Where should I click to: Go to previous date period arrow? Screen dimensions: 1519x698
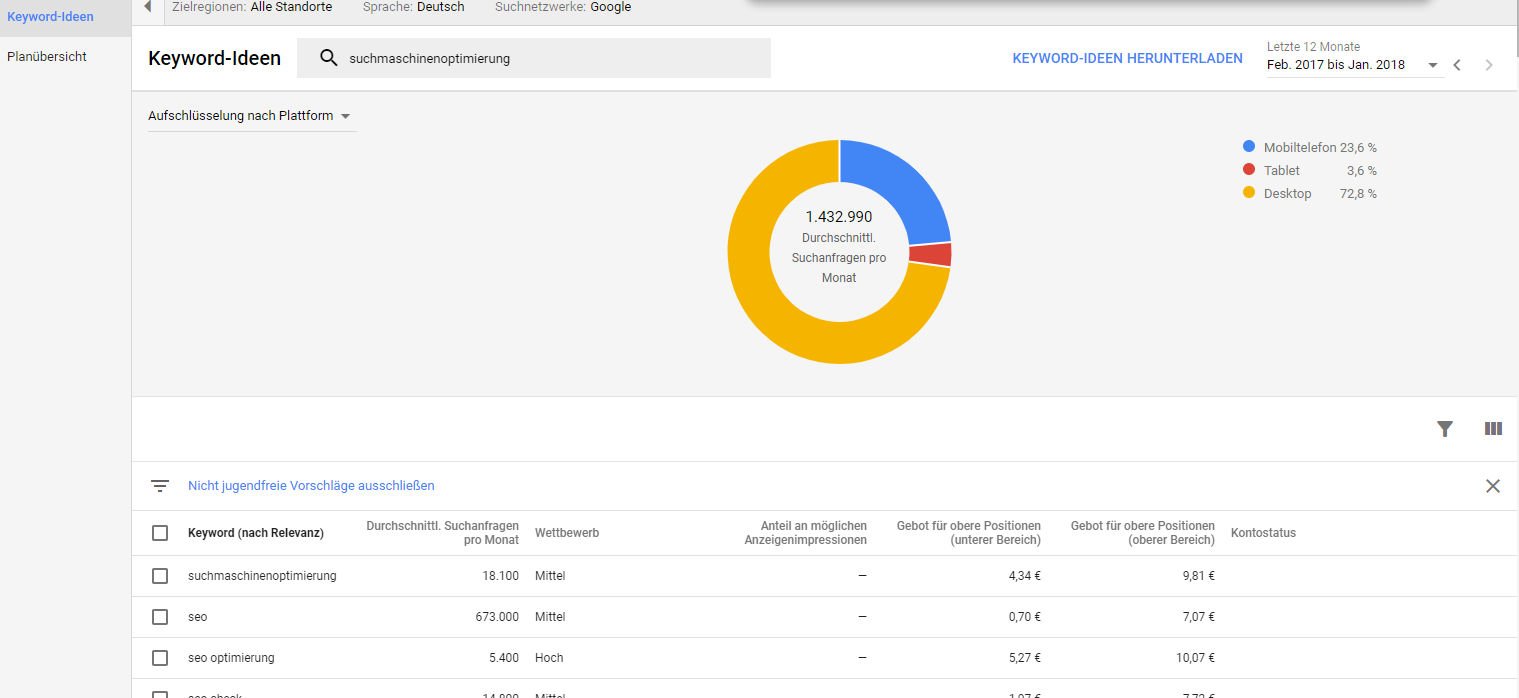click(1457, 65)
